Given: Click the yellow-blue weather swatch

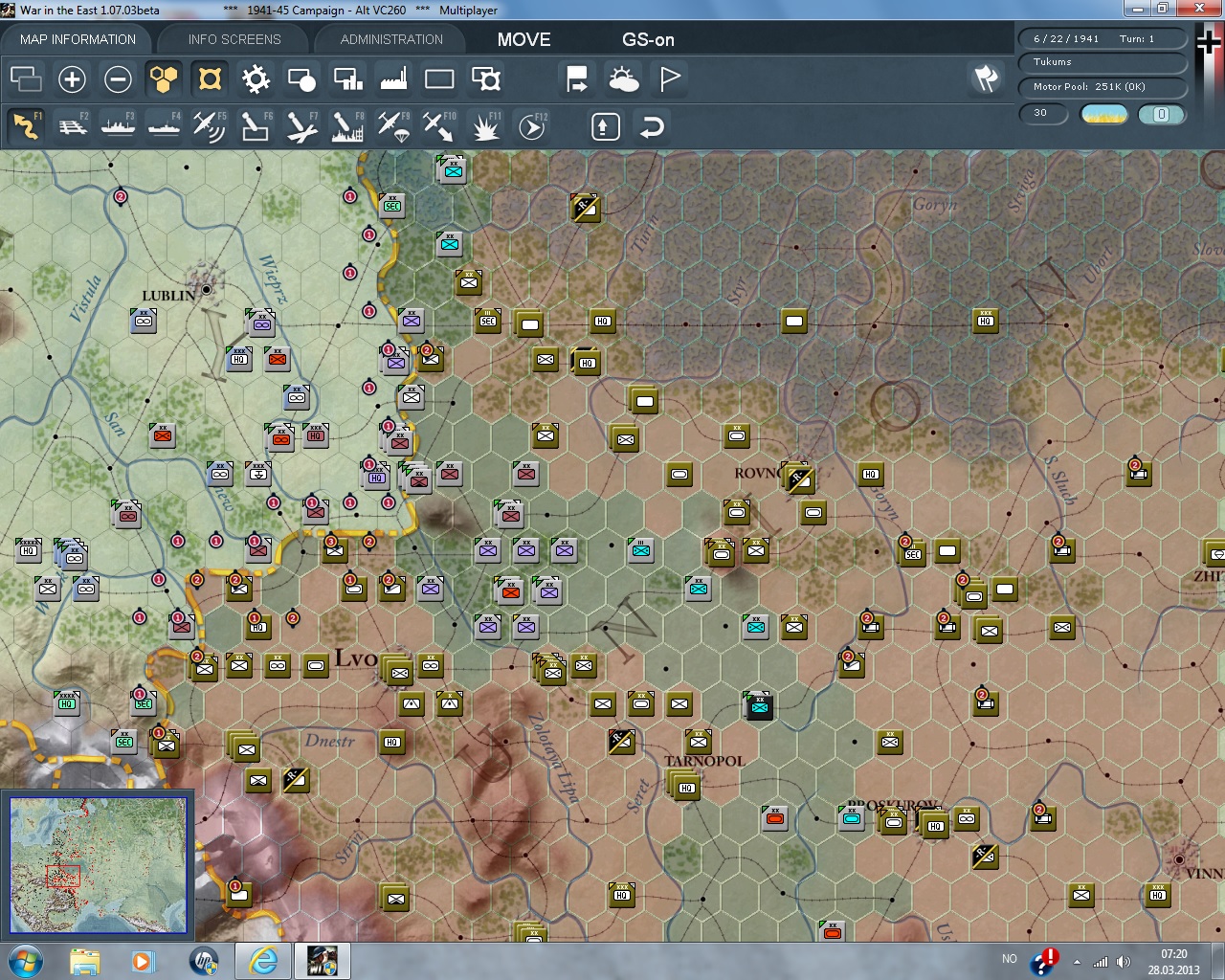Looking at the screenshot, I should point(1103,114).
